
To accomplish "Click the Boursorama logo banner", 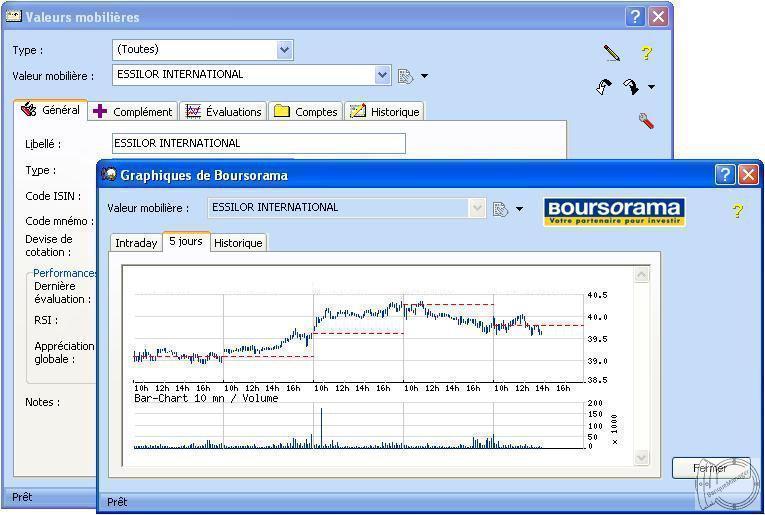I will (x=614, y=212).
